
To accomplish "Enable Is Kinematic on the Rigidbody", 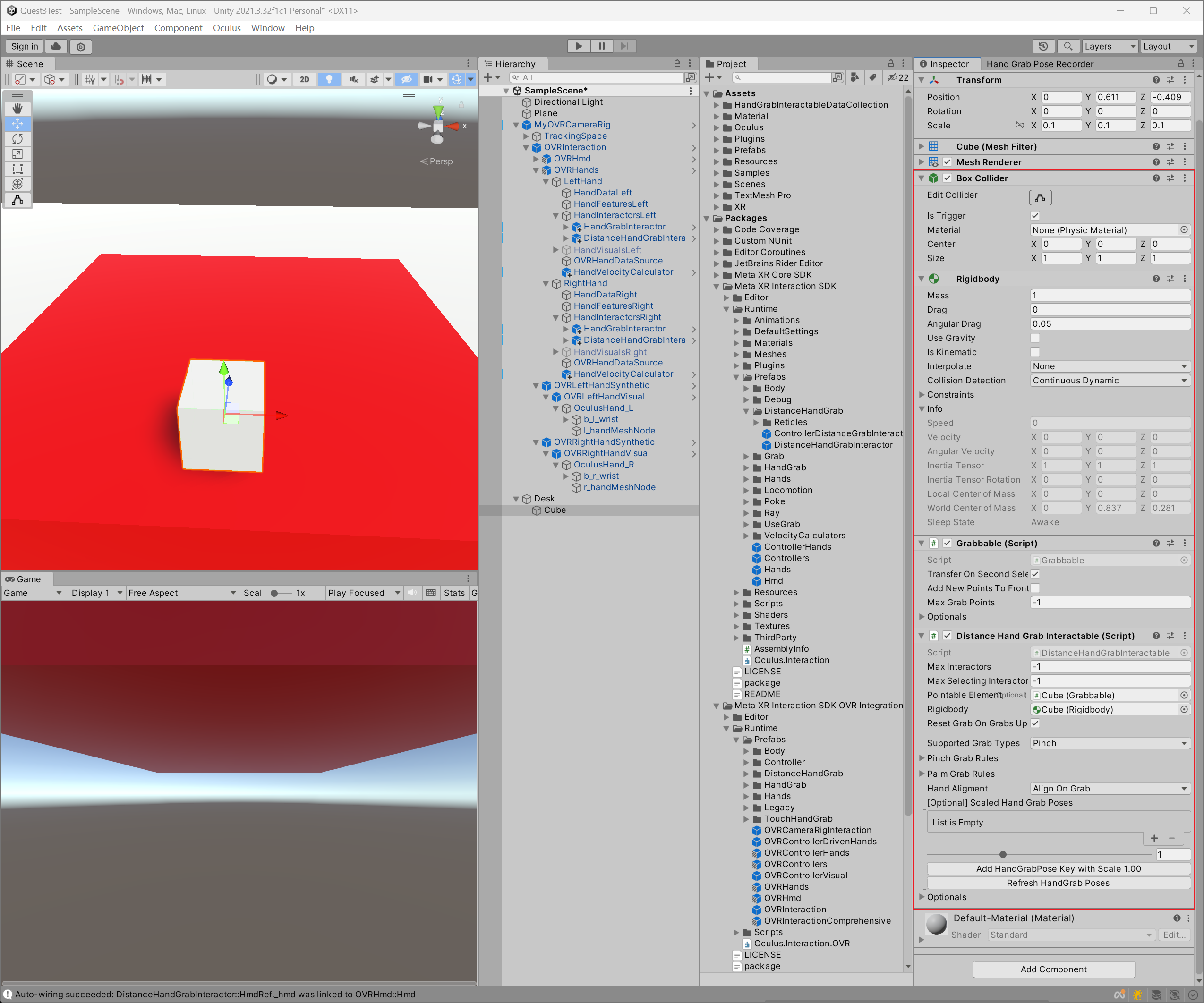I will 1035,352.
